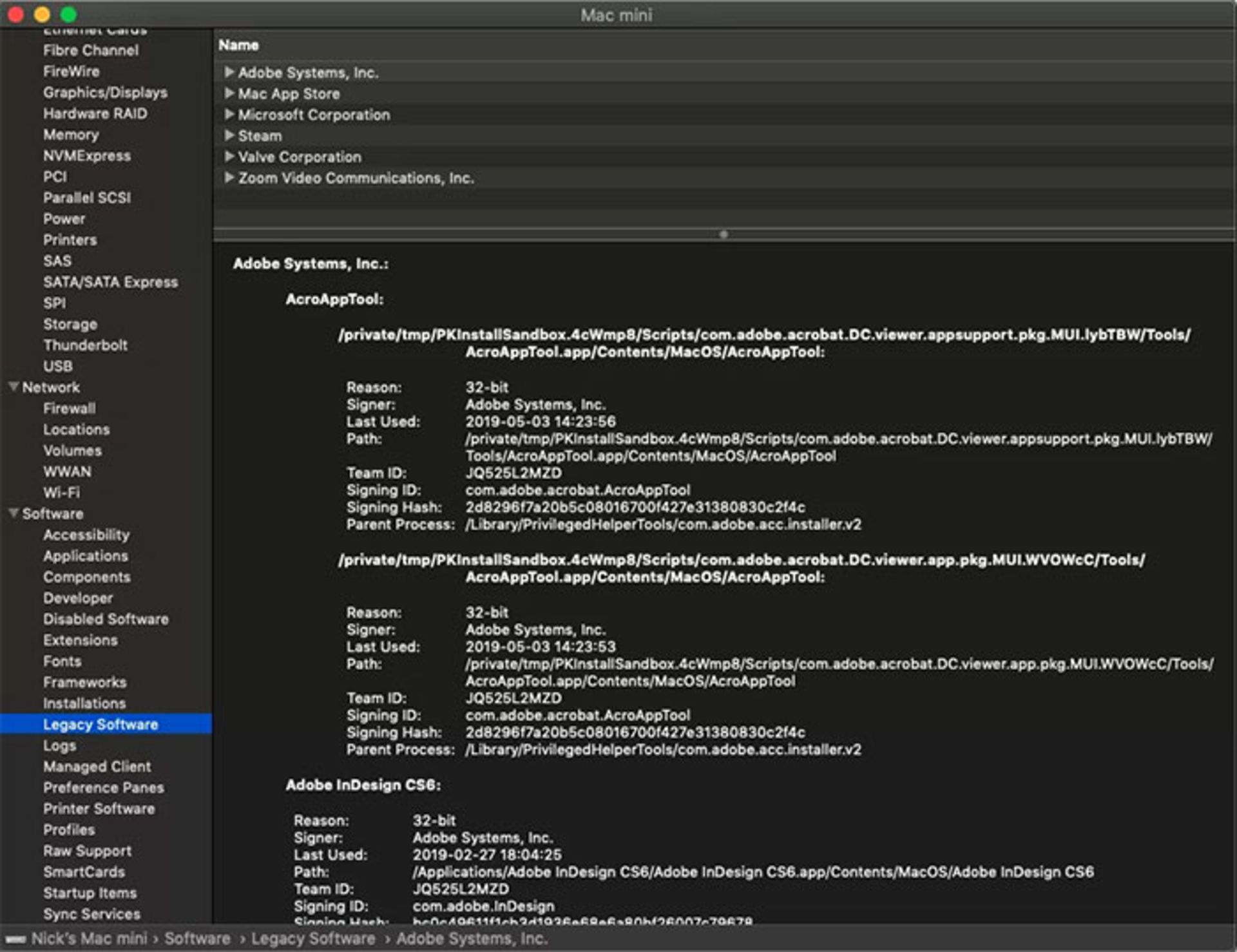Image resolution: width=1237 pixels, height=952 pixels.
Task: Open Startup Items in the sidebar
Action: point(90,893)
